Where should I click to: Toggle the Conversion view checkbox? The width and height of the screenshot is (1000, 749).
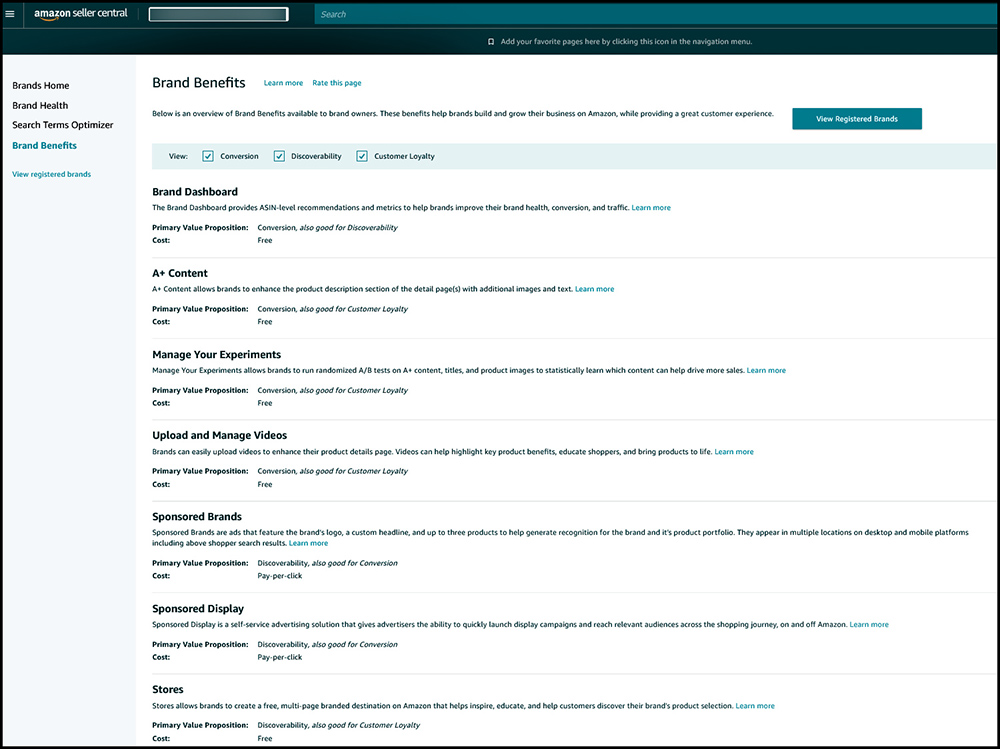pyautogui.click(x=208, y=156)
